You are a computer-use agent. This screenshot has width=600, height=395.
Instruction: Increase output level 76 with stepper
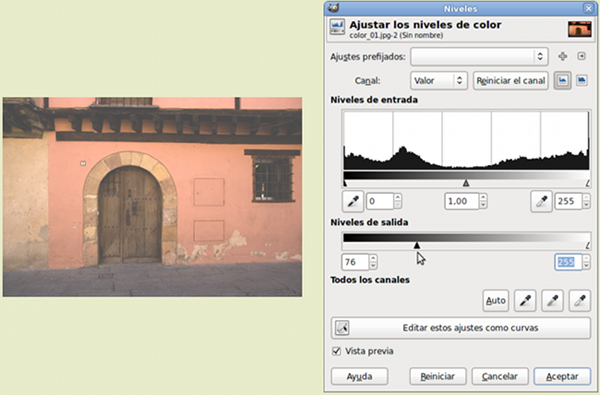pyautogui.click(x=373, y=258)
